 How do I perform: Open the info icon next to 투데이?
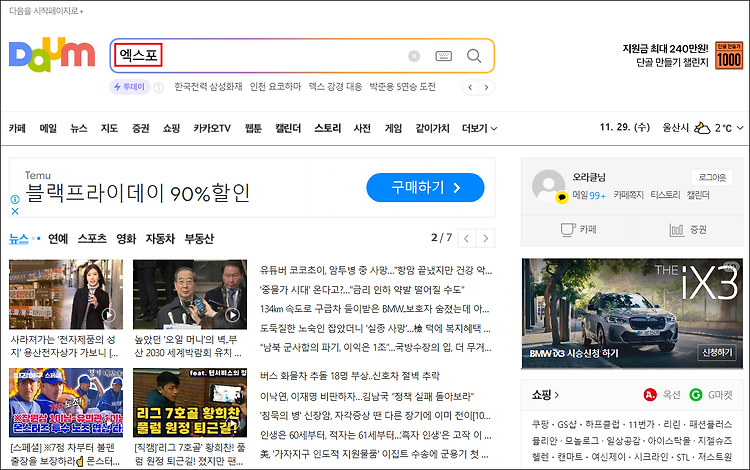[x=159, y=87]
